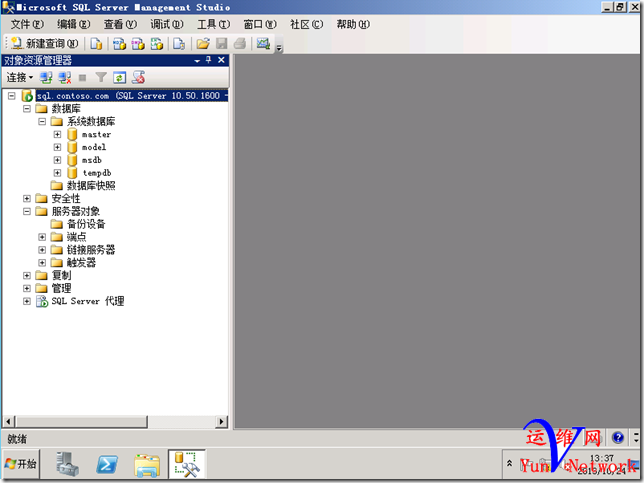
Task: Select the master database label
Action: [x=97, y=134]
